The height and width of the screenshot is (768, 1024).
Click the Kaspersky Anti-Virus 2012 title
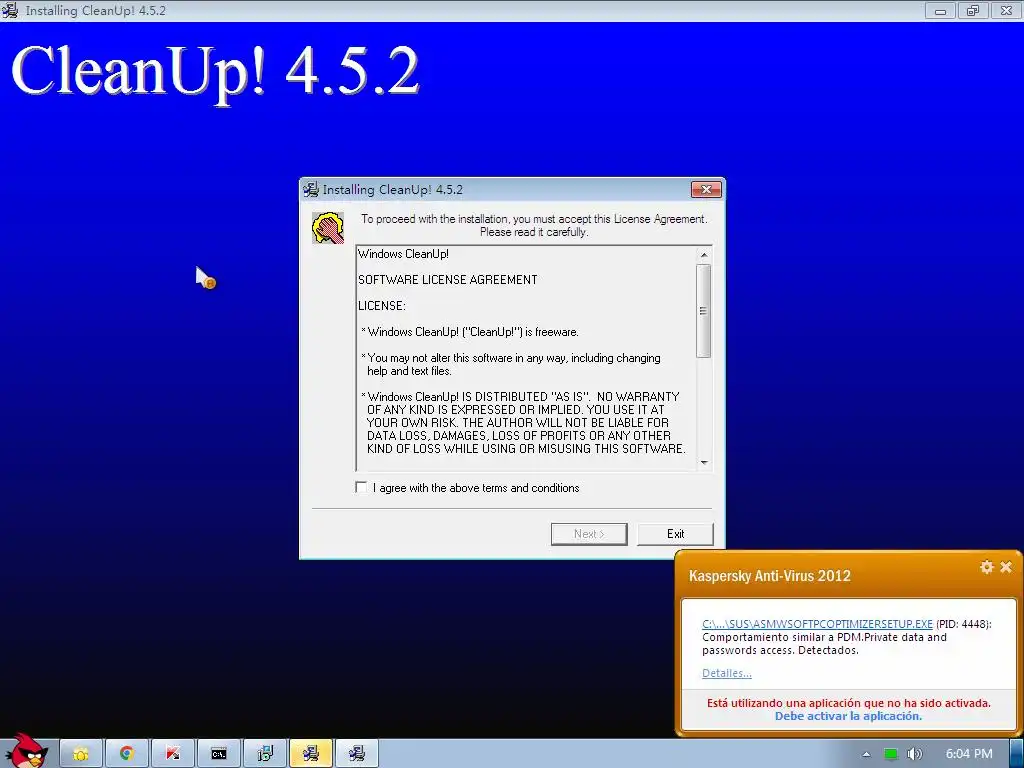(x=769, y=575)
